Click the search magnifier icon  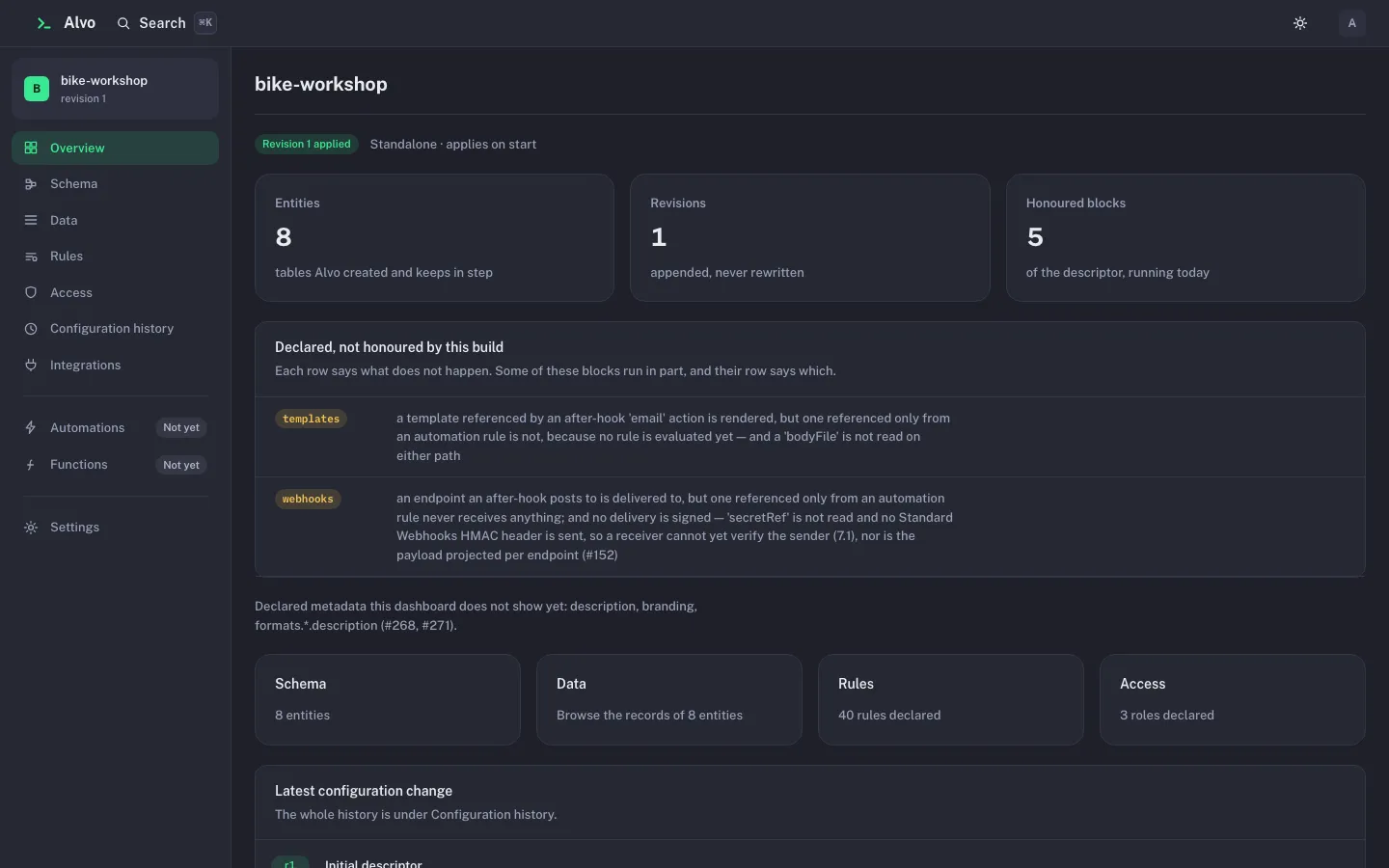click(123, 23)
